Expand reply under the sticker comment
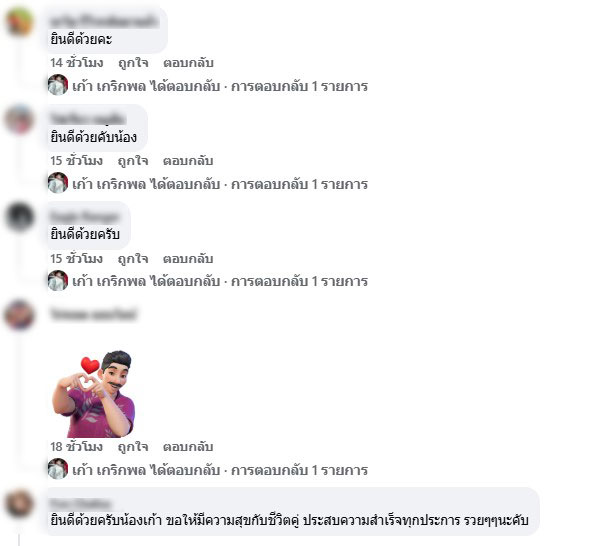Viewport: 608px width, 546px height. 220,470
